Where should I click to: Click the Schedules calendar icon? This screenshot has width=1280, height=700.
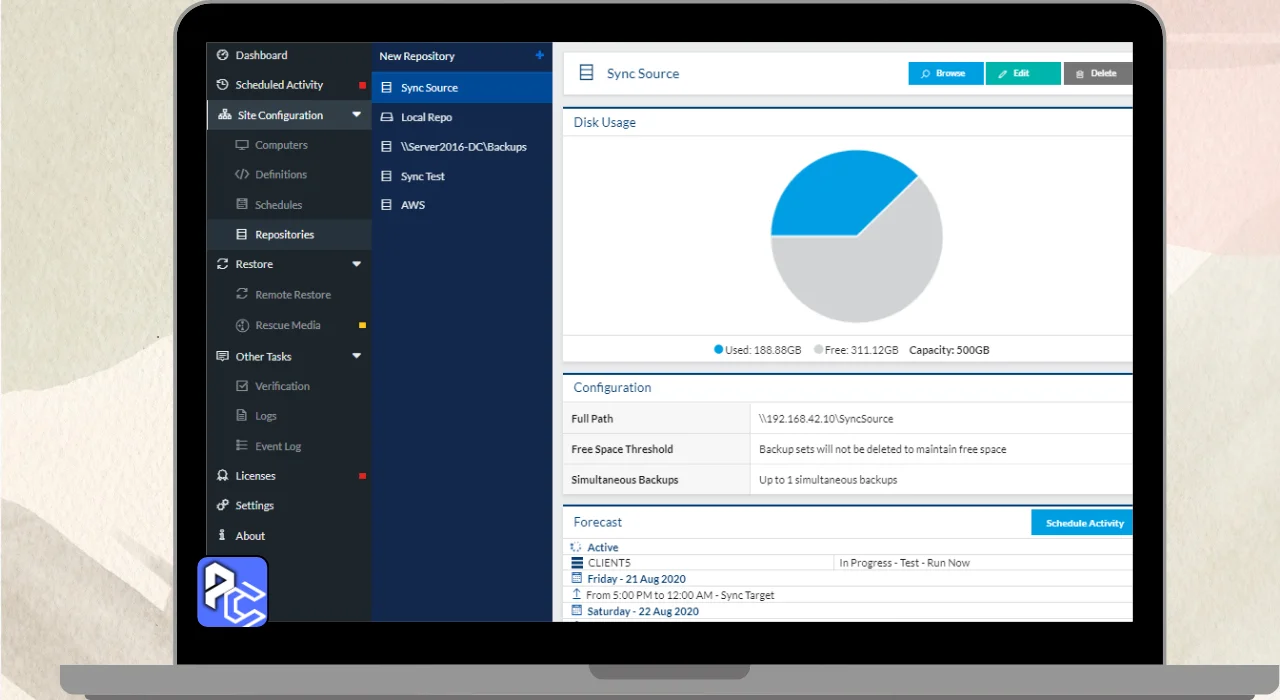click(x=242, y=204)
